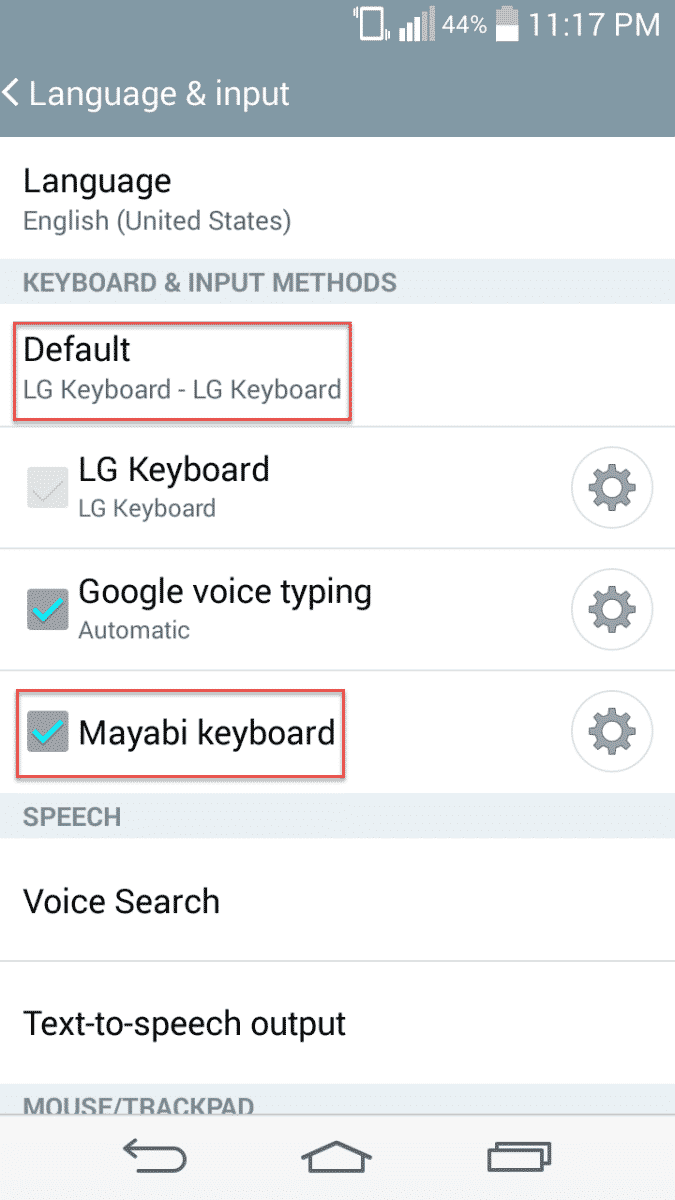Viewport: 675px width, 1200px height.
Task: Select the Mayabi keyboard label
Action: pyautogui.click(x=206, y=733)
